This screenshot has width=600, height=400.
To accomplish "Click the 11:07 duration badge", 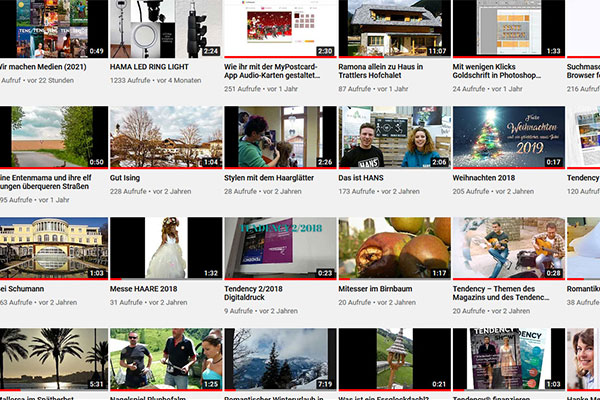I will tap(437, 51).
